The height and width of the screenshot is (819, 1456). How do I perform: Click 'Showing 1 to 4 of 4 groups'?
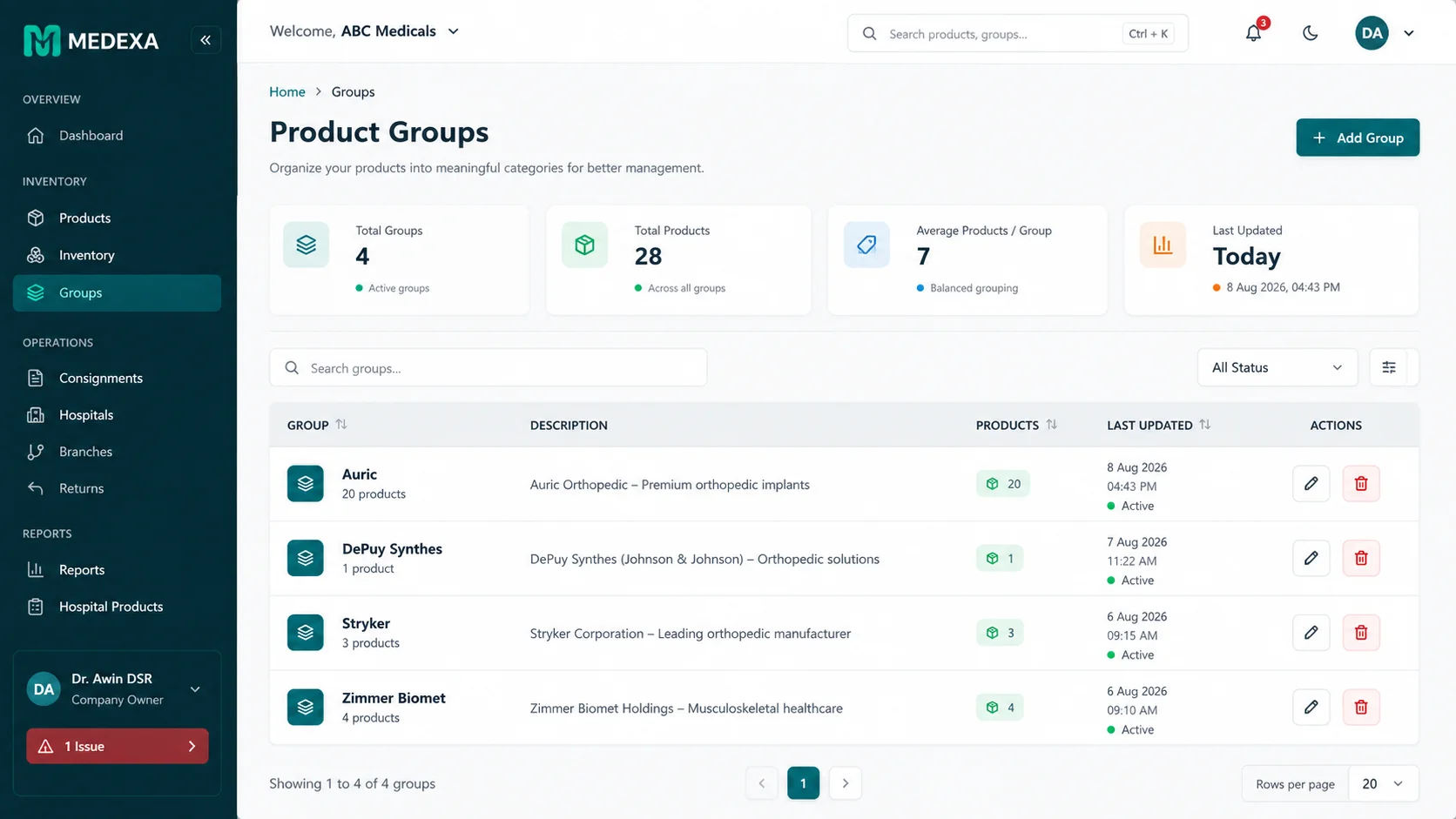coord(352,783)
